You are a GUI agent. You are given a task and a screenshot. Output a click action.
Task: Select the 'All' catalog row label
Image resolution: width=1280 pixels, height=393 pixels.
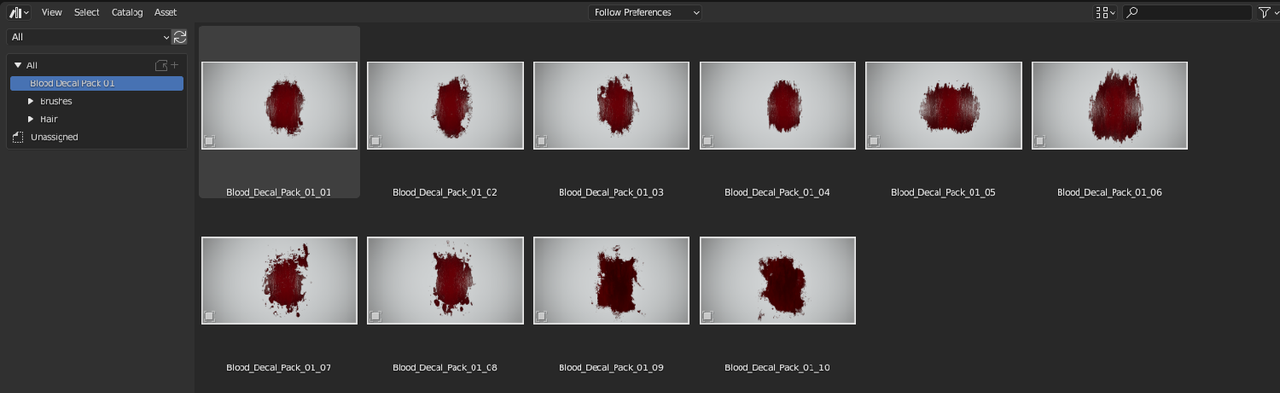pyautogui.click(x=32, y=65)
